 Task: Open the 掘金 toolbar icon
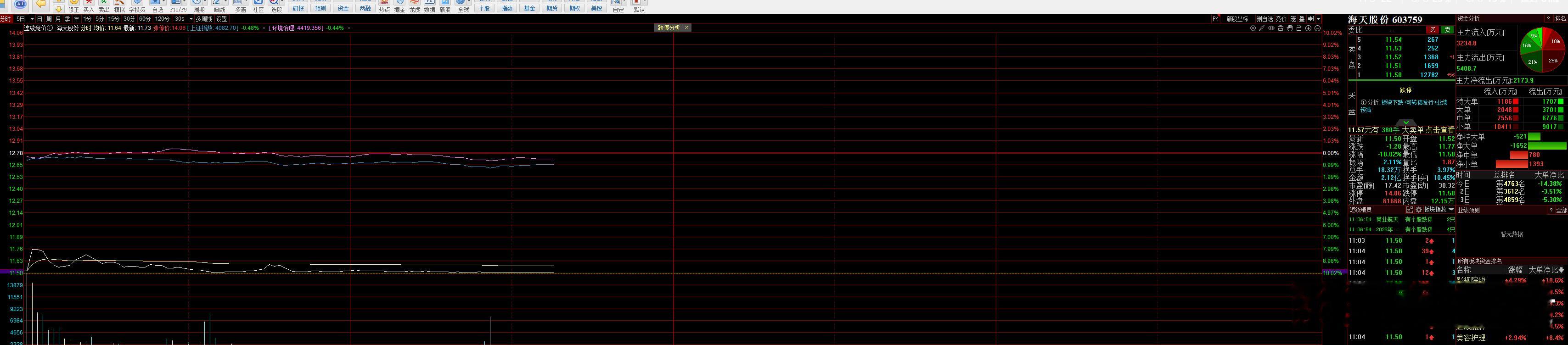pos(400,6)
